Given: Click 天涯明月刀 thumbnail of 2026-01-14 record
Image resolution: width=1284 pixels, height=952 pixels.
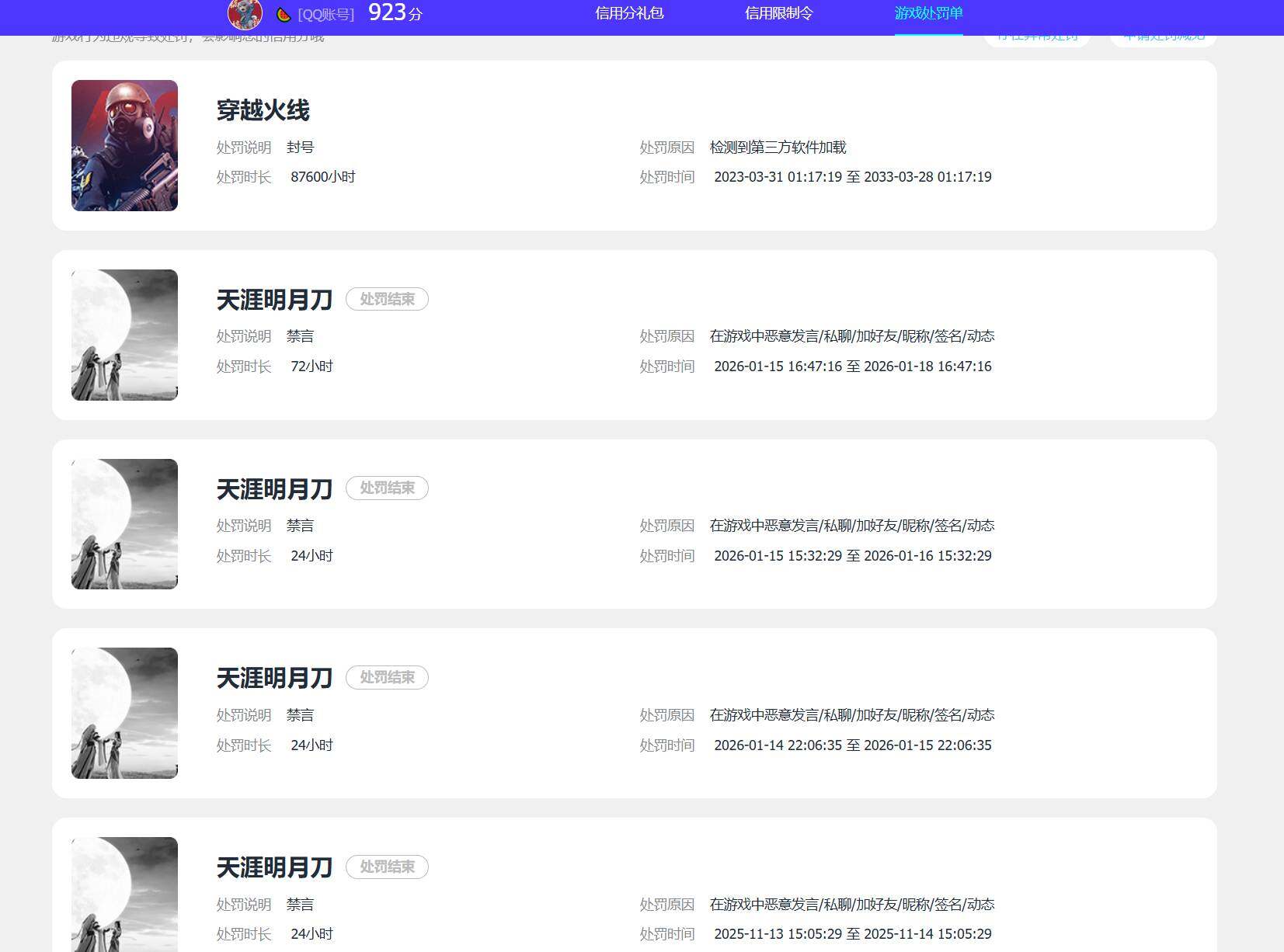Looking at the screenshot, I should (x=124, y=713).
